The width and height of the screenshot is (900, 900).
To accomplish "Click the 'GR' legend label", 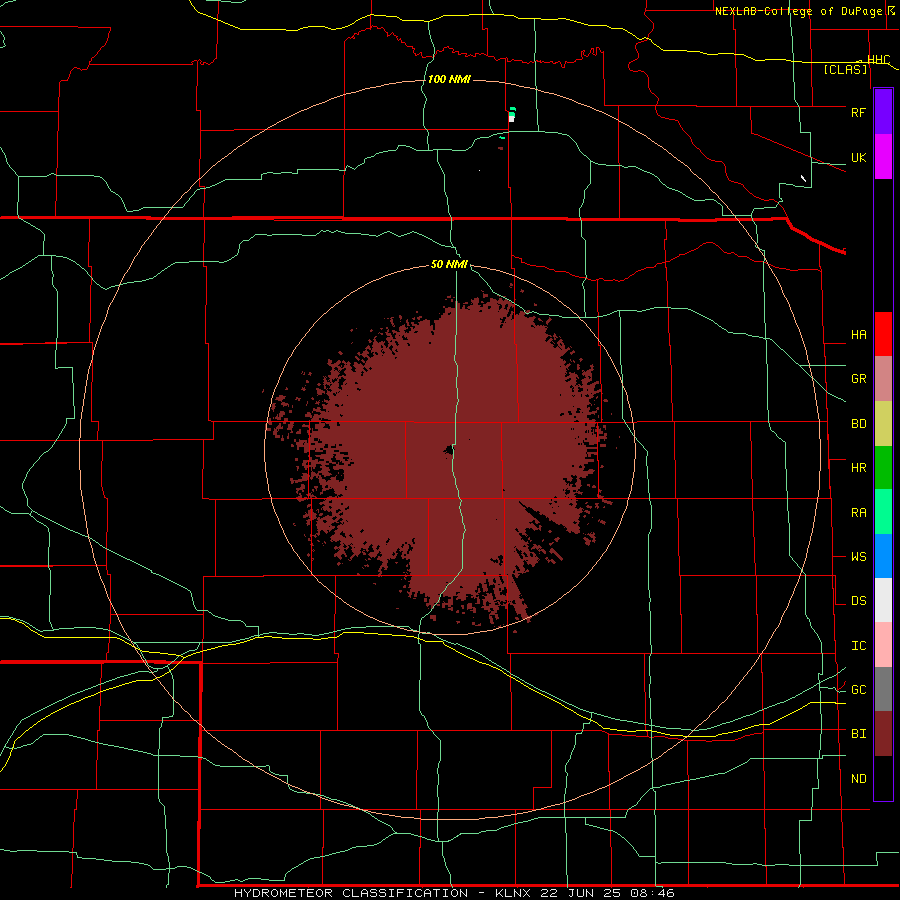I will tap(858, 379).
